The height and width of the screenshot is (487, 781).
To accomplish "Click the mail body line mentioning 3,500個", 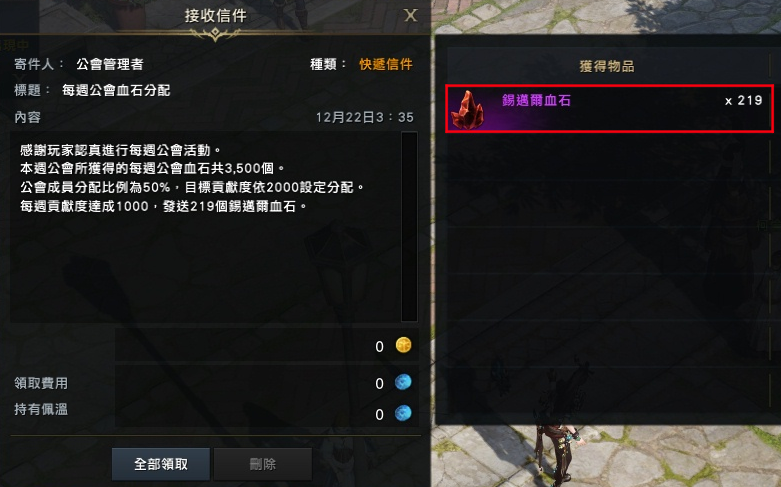I will (152, 168).
